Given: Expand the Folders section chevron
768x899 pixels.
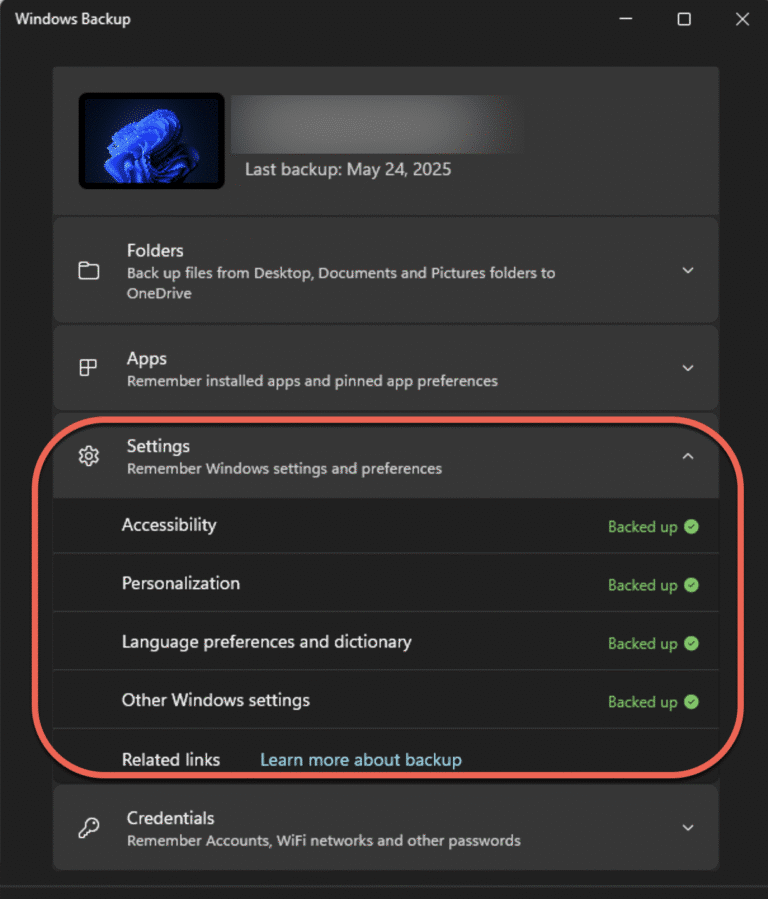Looking at the screenshot, I should click(x=688, y=270).
